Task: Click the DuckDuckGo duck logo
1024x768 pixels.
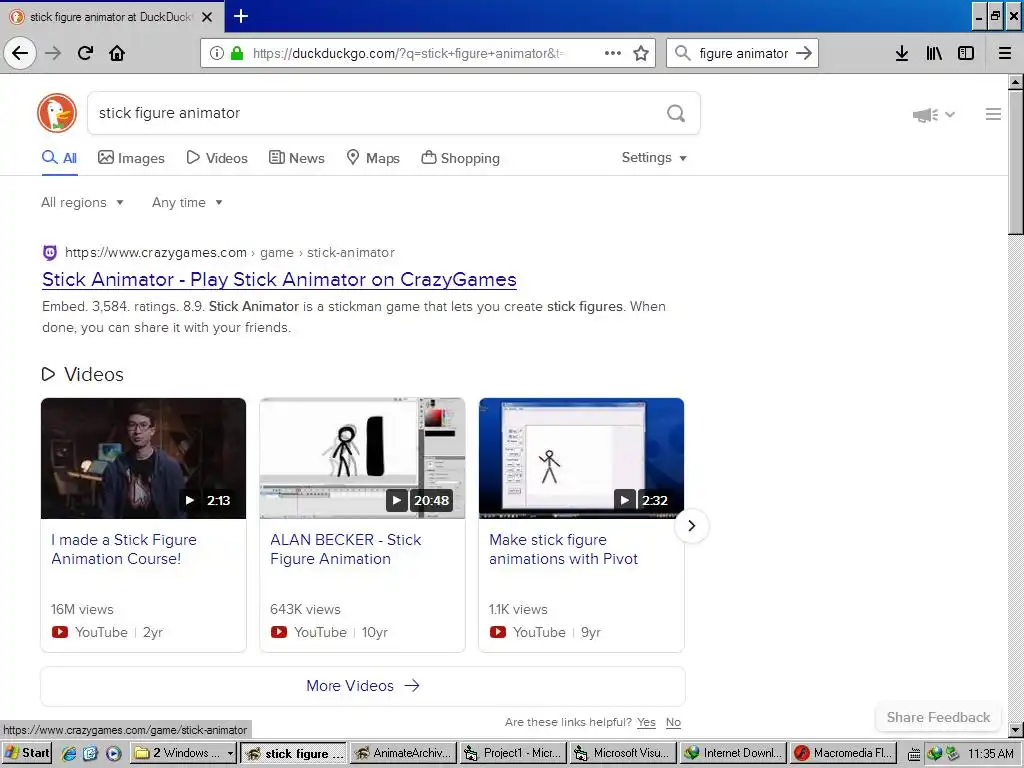Action: click(x=57, y=113)
